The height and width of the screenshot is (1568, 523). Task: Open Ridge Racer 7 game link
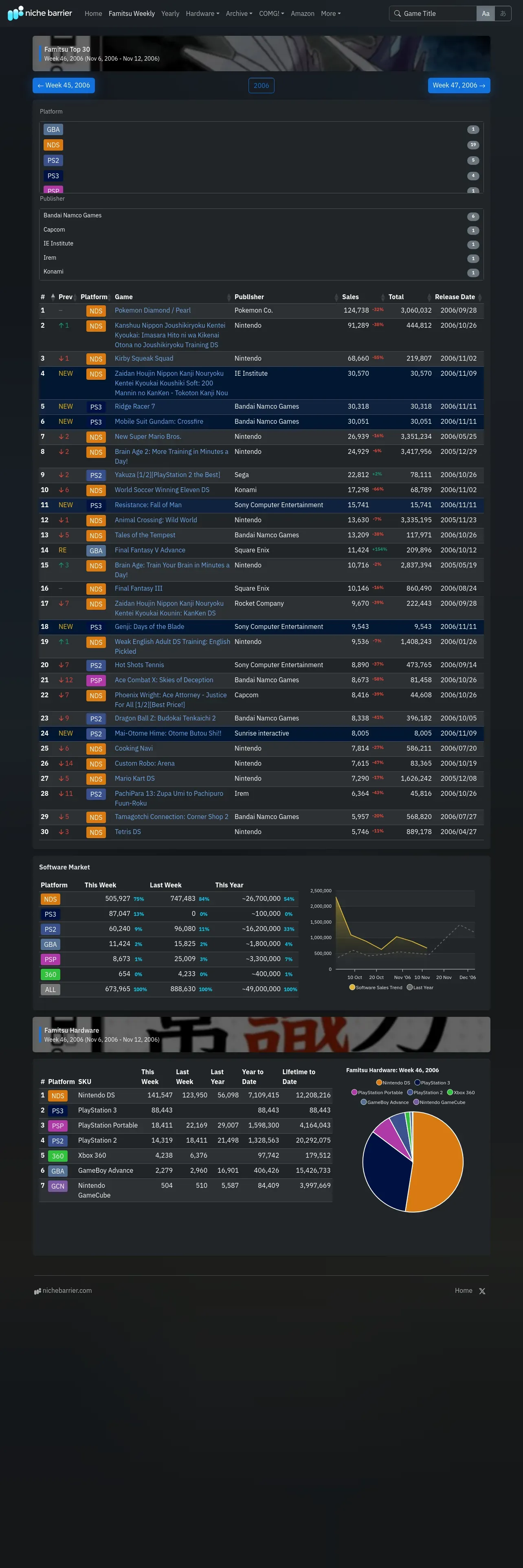(x=135, y=407)
